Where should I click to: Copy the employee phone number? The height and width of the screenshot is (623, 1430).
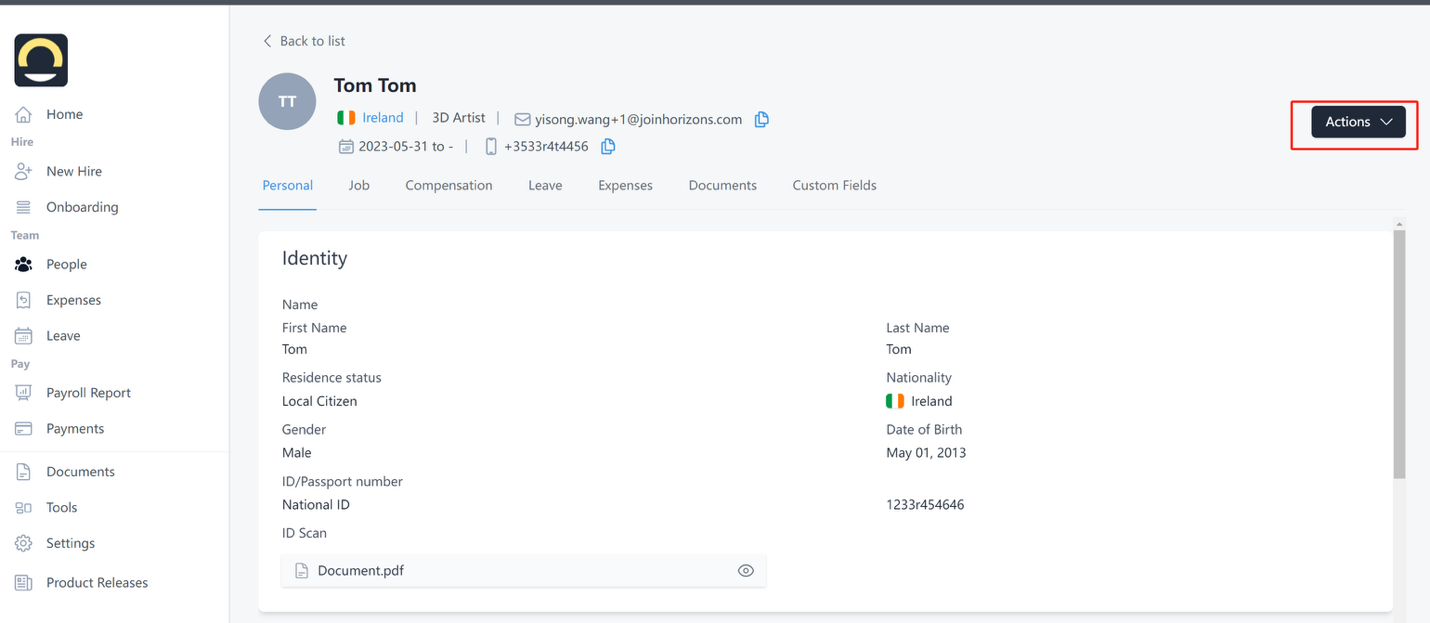(x=608, y=147)
